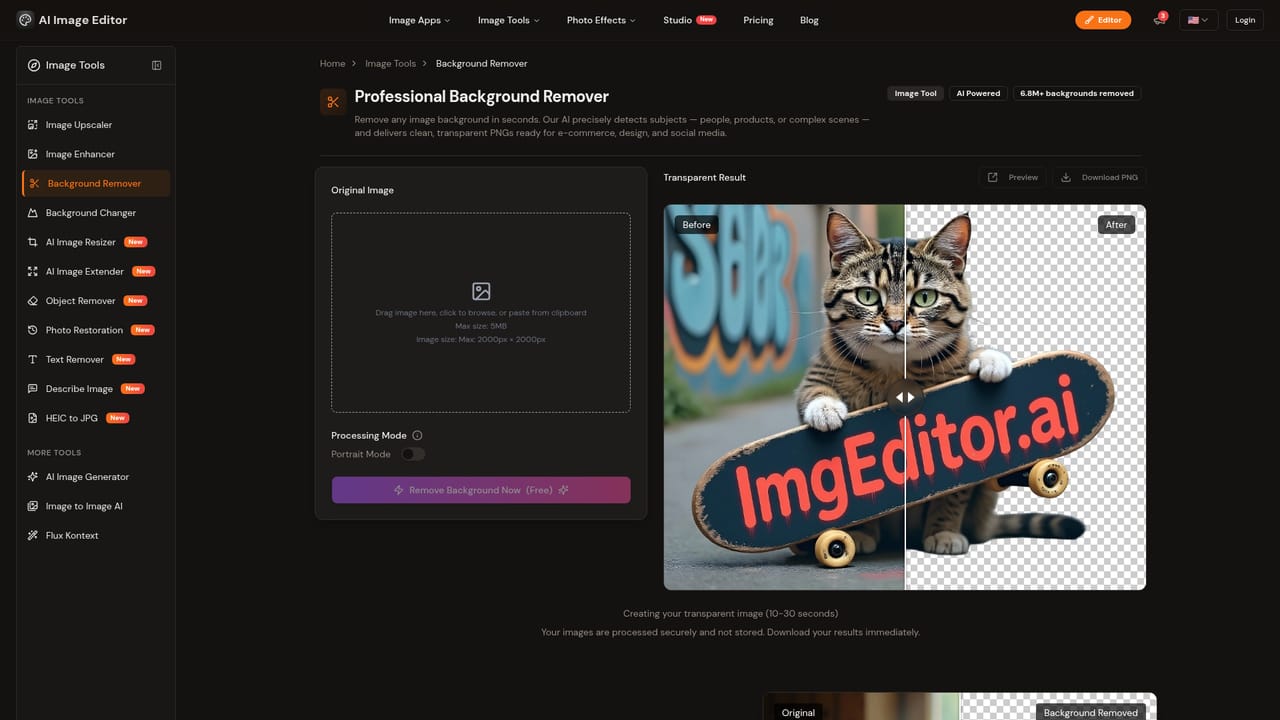Open the Blog nav link
The width and height of the screenshot is (1280, 720).
[809, 20]
